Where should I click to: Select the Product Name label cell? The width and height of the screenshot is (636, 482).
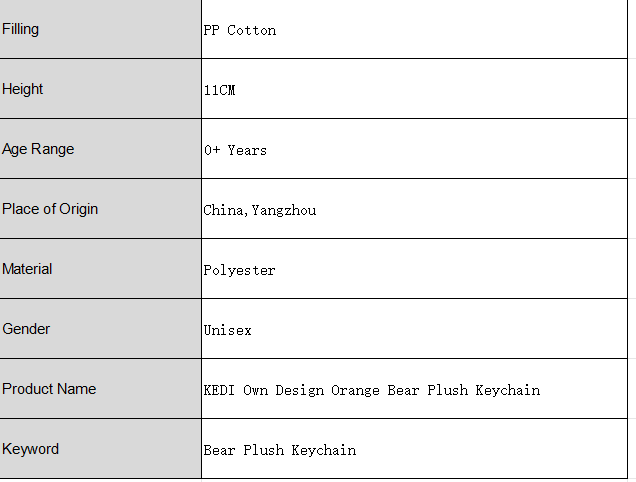[100, 389]
